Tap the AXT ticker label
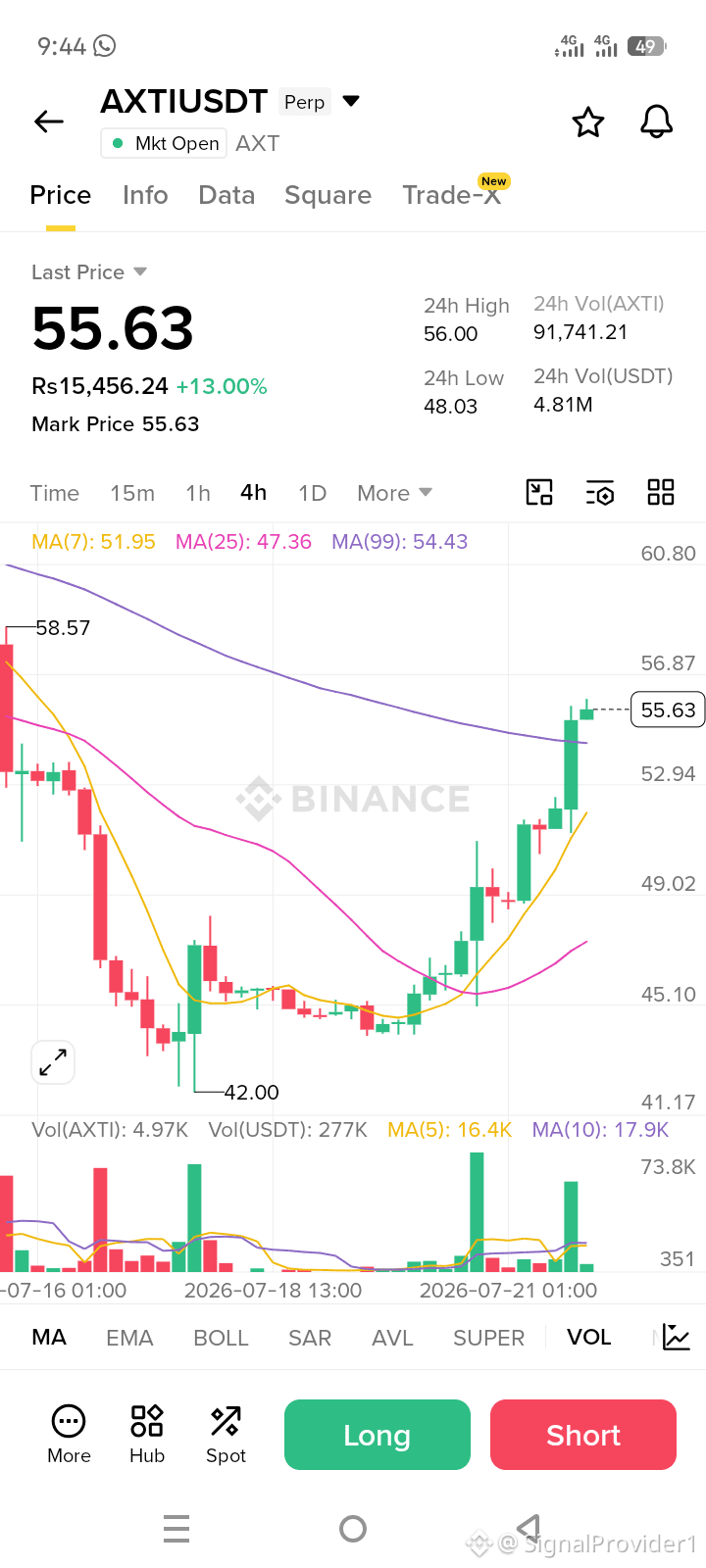The height and width of the screenshot is (1568, 706). [x=257, y=143]
